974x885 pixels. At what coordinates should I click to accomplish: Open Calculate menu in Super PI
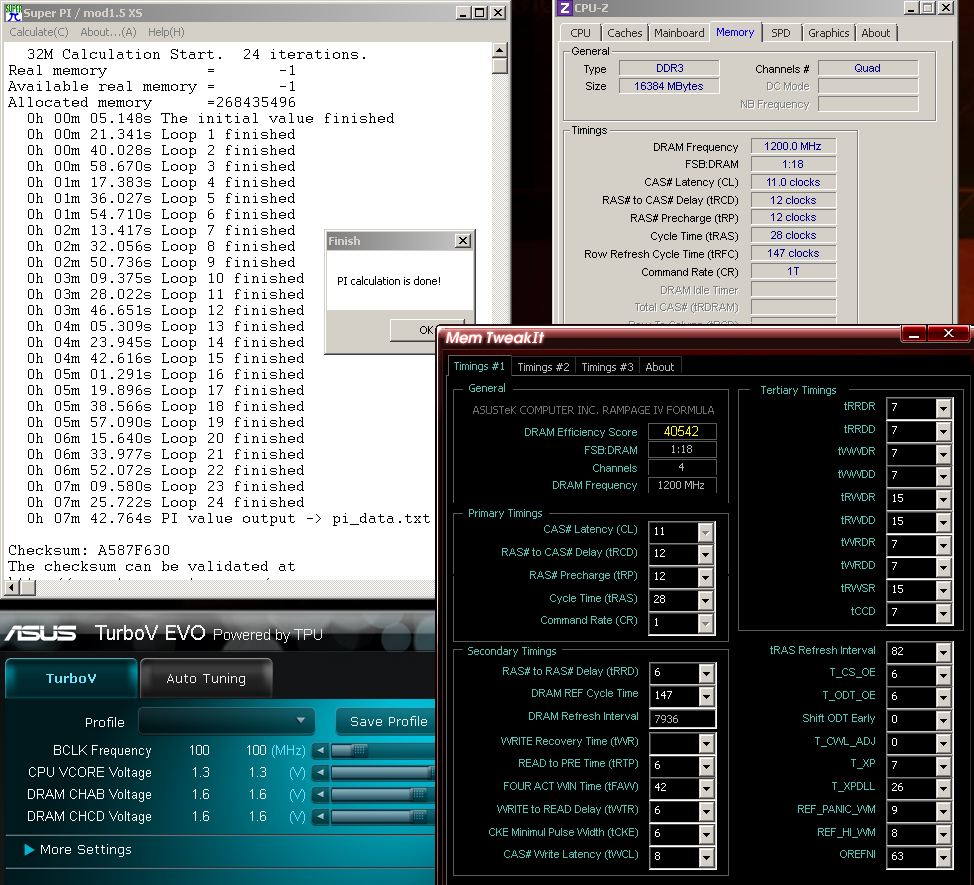(39, 32)
